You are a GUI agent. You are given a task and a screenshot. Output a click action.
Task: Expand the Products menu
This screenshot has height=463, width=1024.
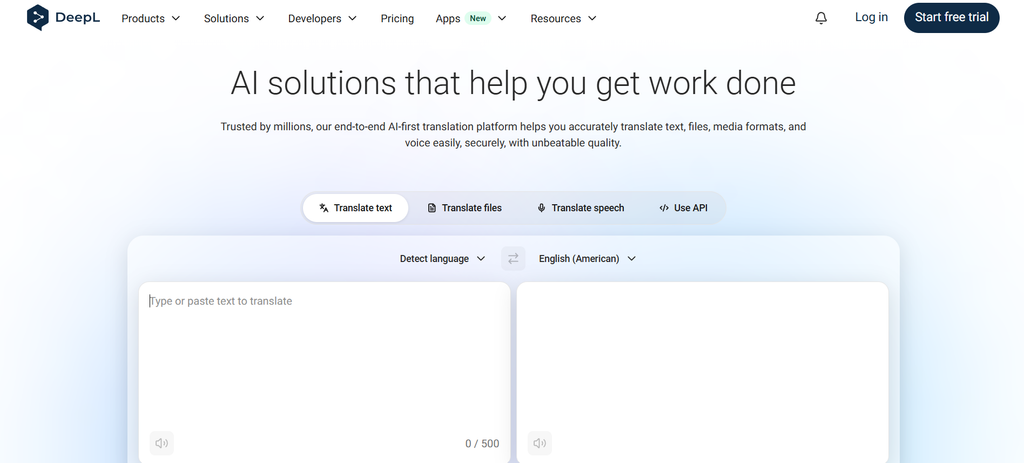point(151,18)
